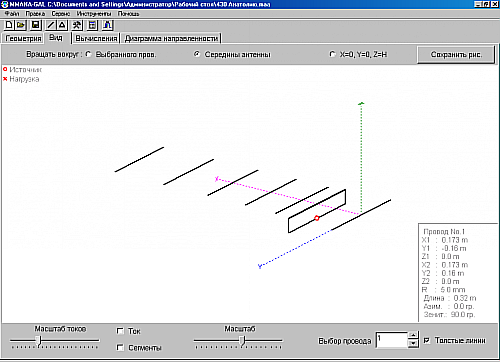Click the 'Сохранить рис.' button
The image size is (500, 362).
coord(456,55)
